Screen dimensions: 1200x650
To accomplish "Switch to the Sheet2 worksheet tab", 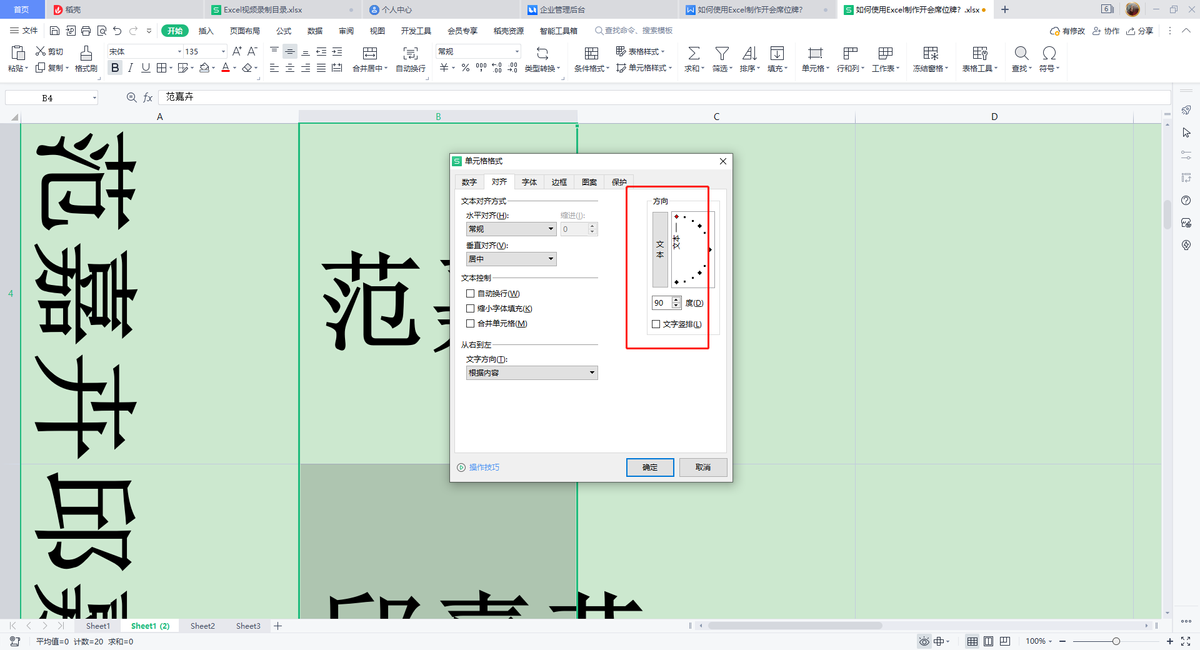I will click(203, 626).
